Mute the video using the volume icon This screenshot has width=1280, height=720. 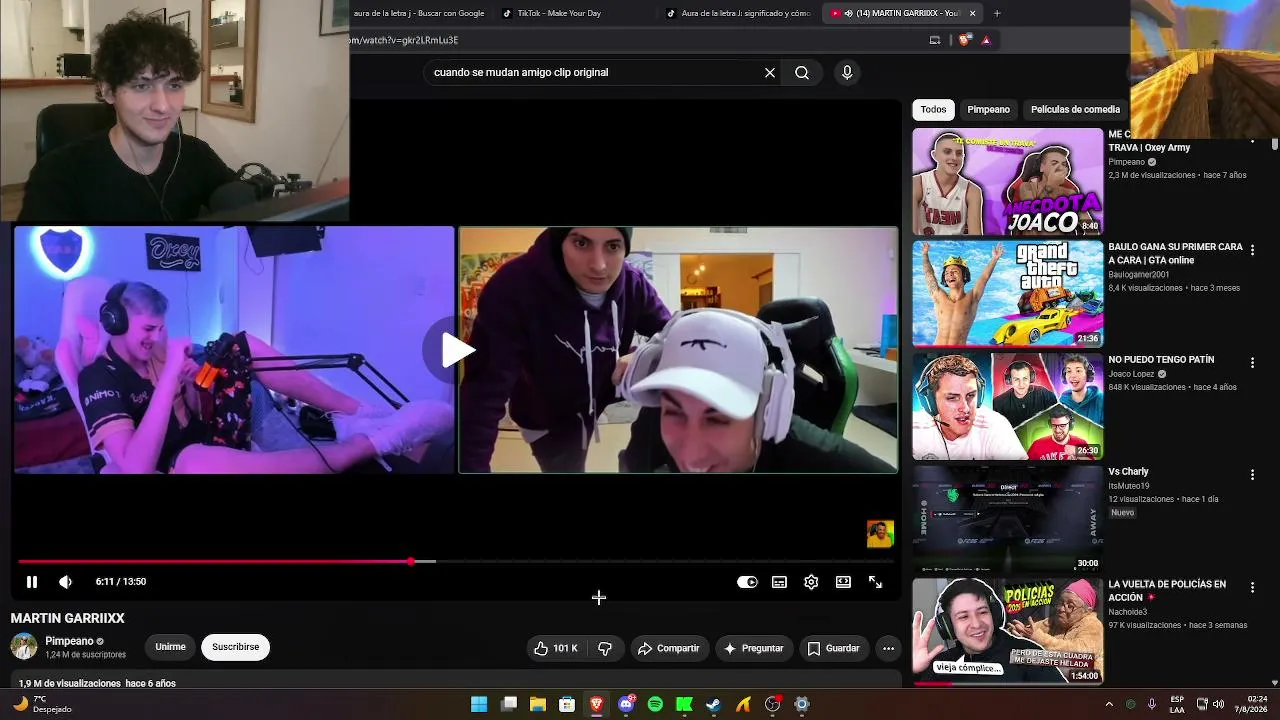click(65, 582)
